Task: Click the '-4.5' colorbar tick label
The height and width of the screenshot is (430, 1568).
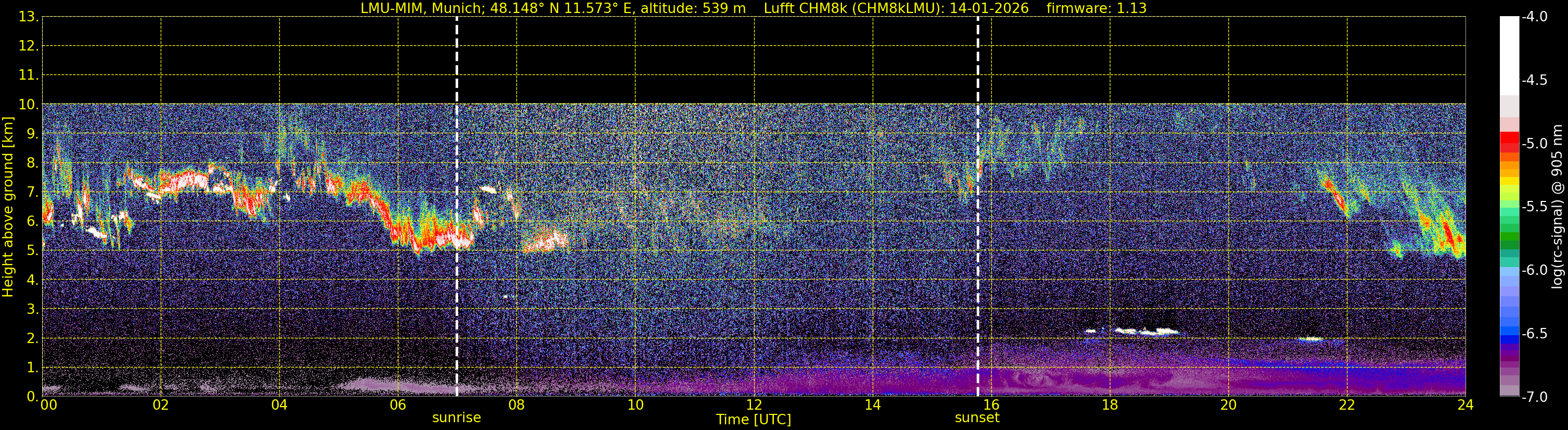Action: coord(1534,80)
